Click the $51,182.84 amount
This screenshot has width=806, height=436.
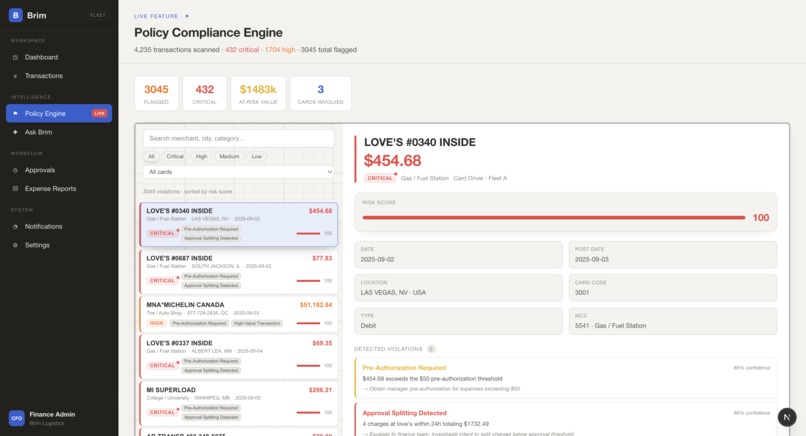[x=316, y=305]
